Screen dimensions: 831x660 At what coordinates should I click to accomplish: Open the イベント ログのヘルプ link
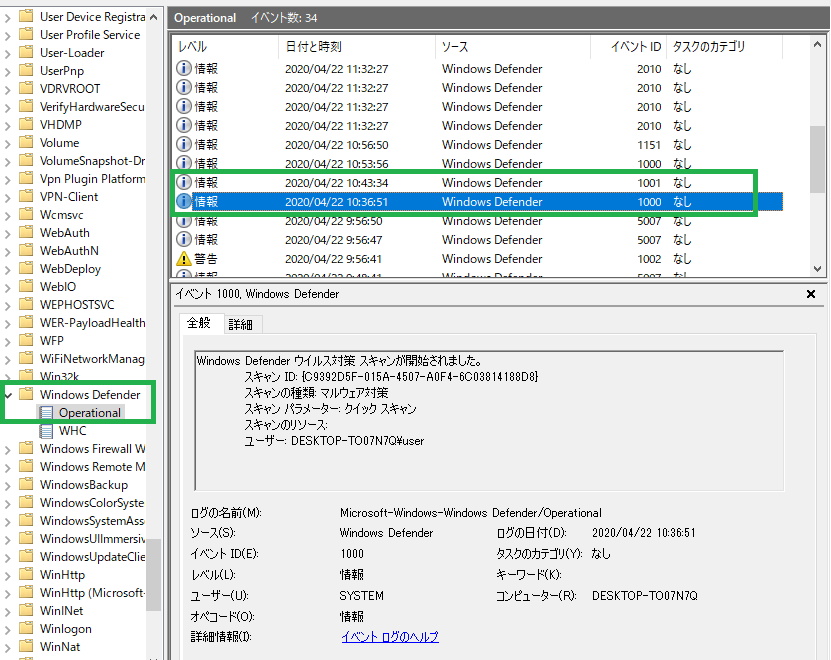(x=390, y=637)
